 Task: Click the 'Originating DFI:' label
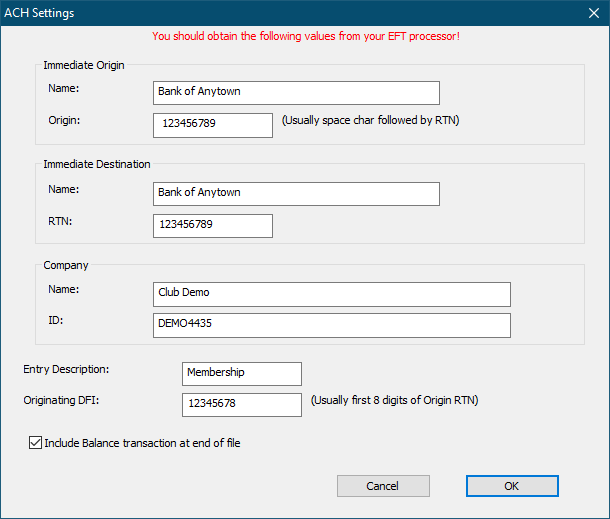(64, 400)
